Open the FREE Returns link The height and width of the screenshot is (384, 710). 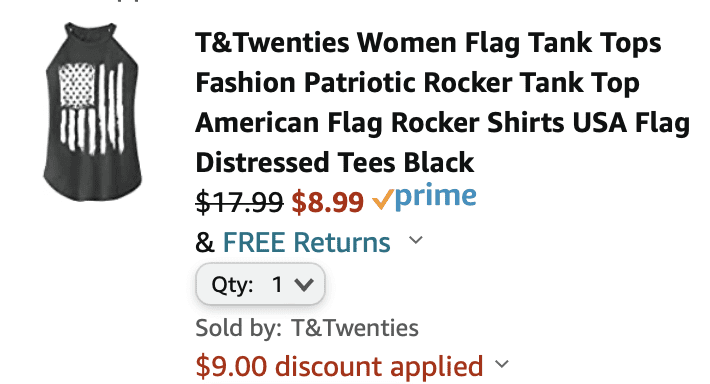click(307, 242)
